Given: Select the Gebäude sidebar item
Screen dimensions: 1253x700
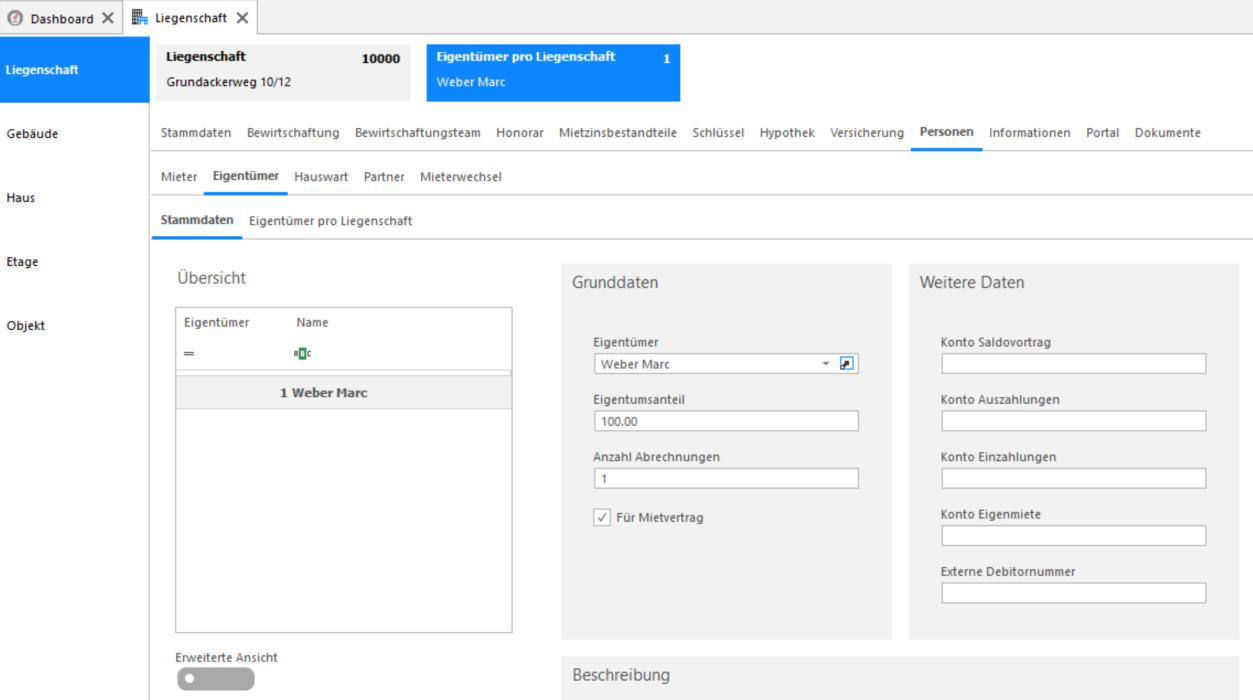Looking at the screenshot, I should (32, 133).
